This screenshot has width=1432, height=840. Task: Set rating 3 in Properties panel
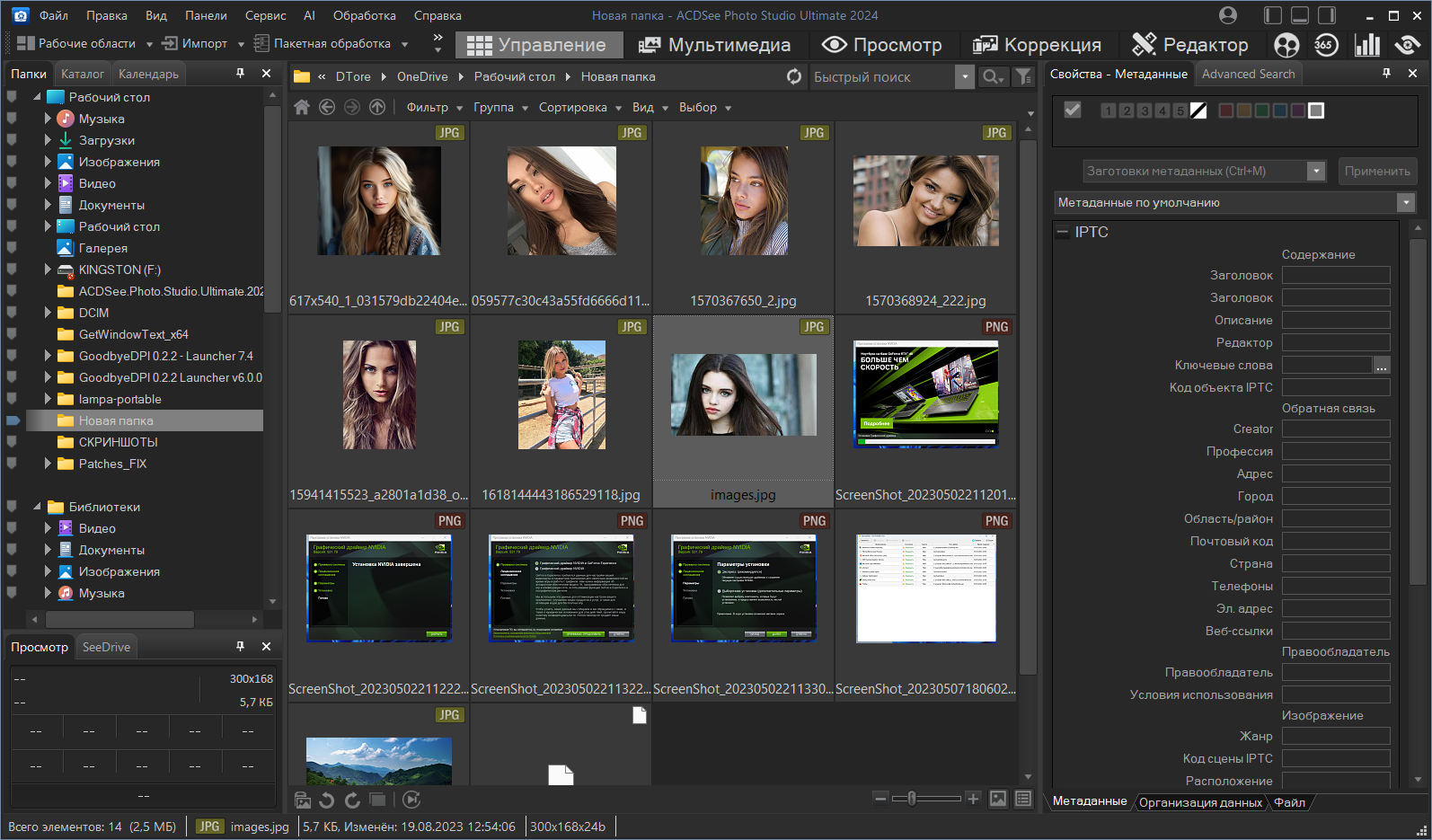point(1144,111)
